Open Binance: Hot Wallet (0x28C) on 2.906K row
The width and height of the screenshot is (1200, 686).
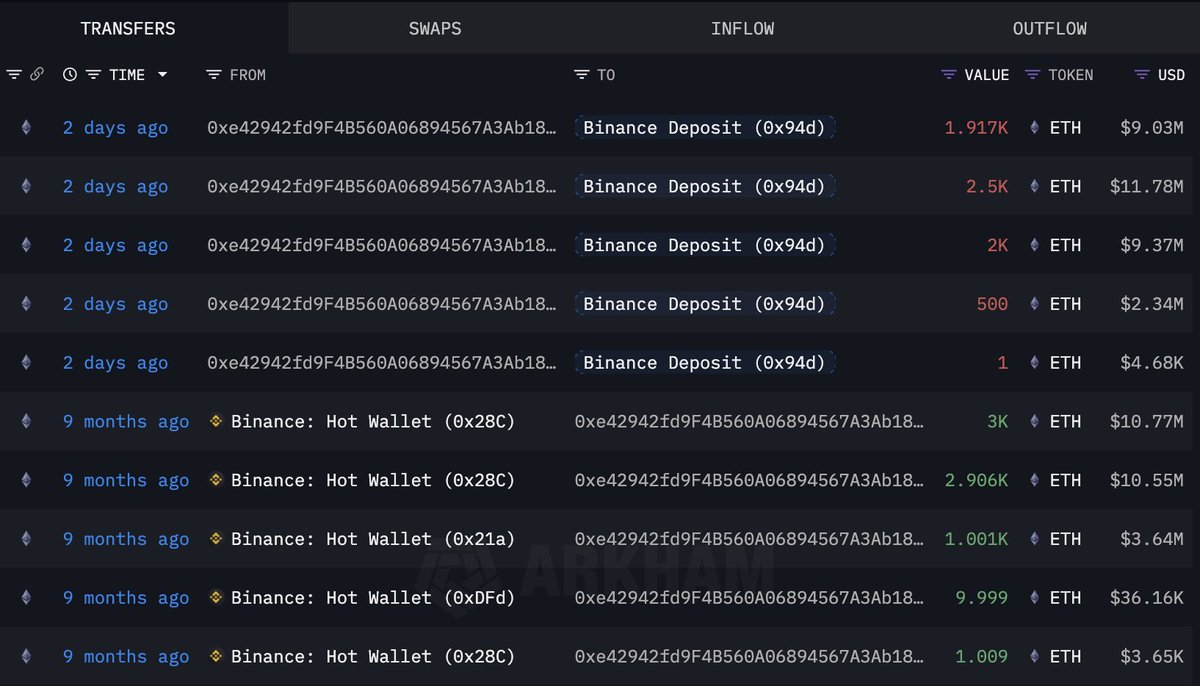[373, 480]
